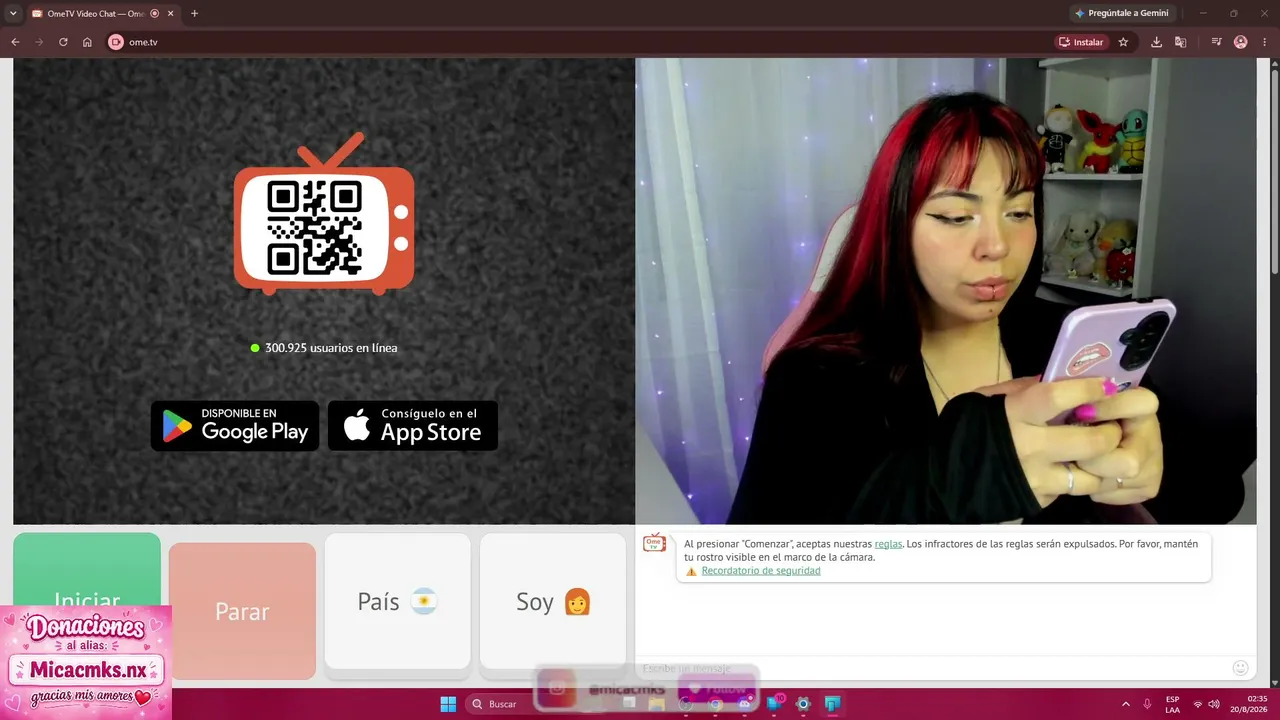The width and height of the screenshot is (1280, 720).
Task: Open the media controls icon in toolbar
Action: (x=1216, y=42)
